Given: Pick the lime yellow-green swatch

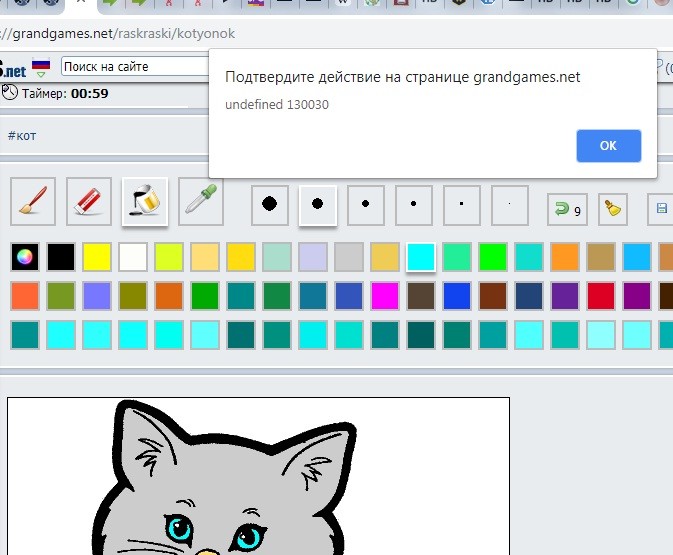Looking at the screenshot, I should coord(169,257).
